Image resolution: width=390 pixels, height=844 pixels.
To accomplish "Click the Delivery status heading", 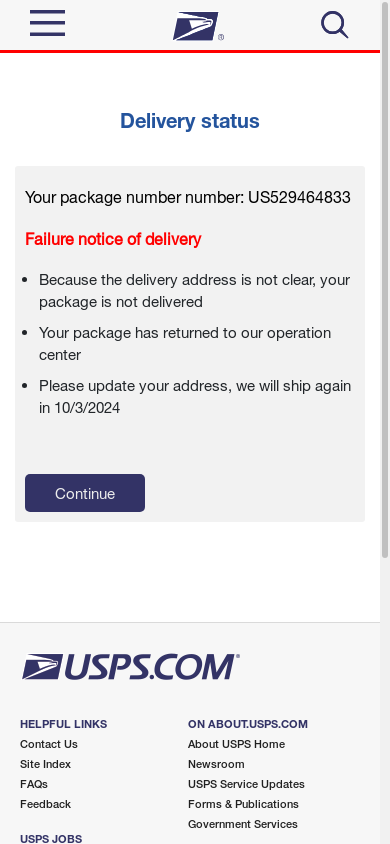I will coord(190,121).
